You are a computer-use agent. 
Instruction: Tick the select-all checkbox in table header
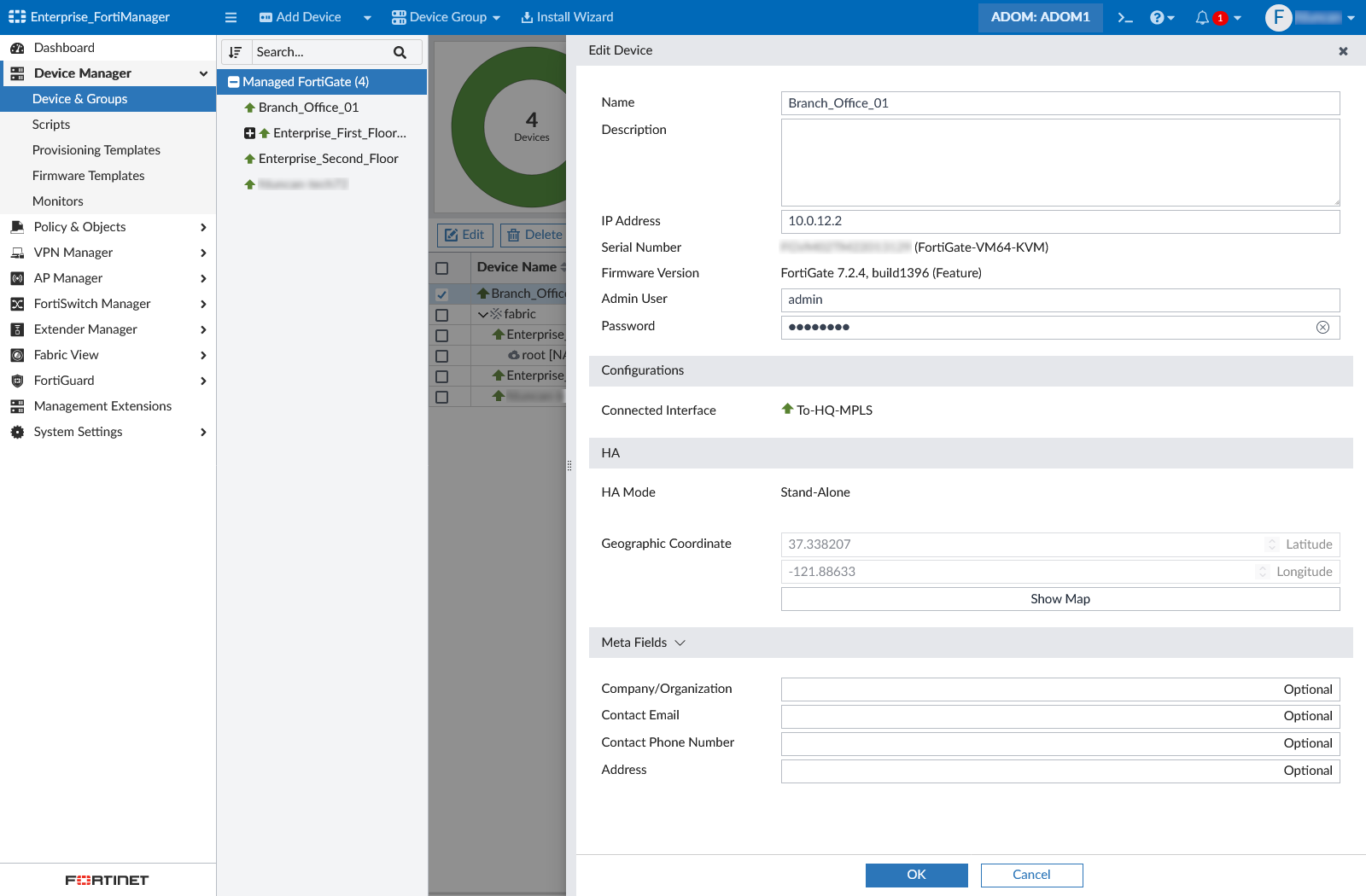(x=441, y=268)
